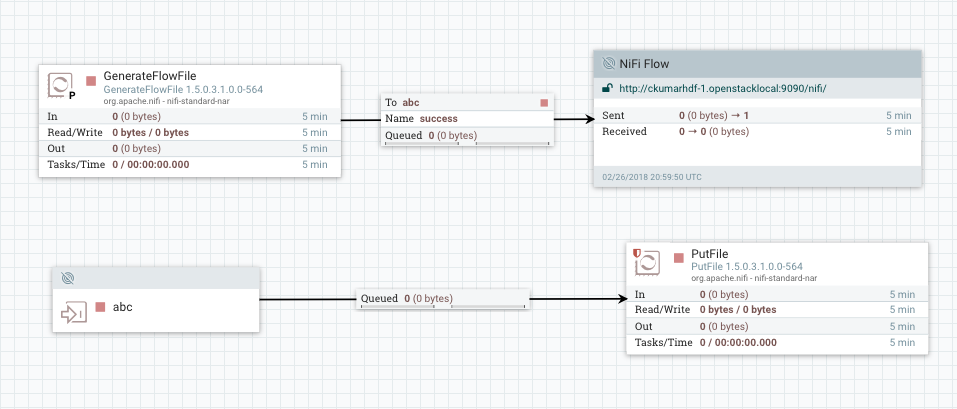Click the 'To abc' connection label row

coord(468,103)
